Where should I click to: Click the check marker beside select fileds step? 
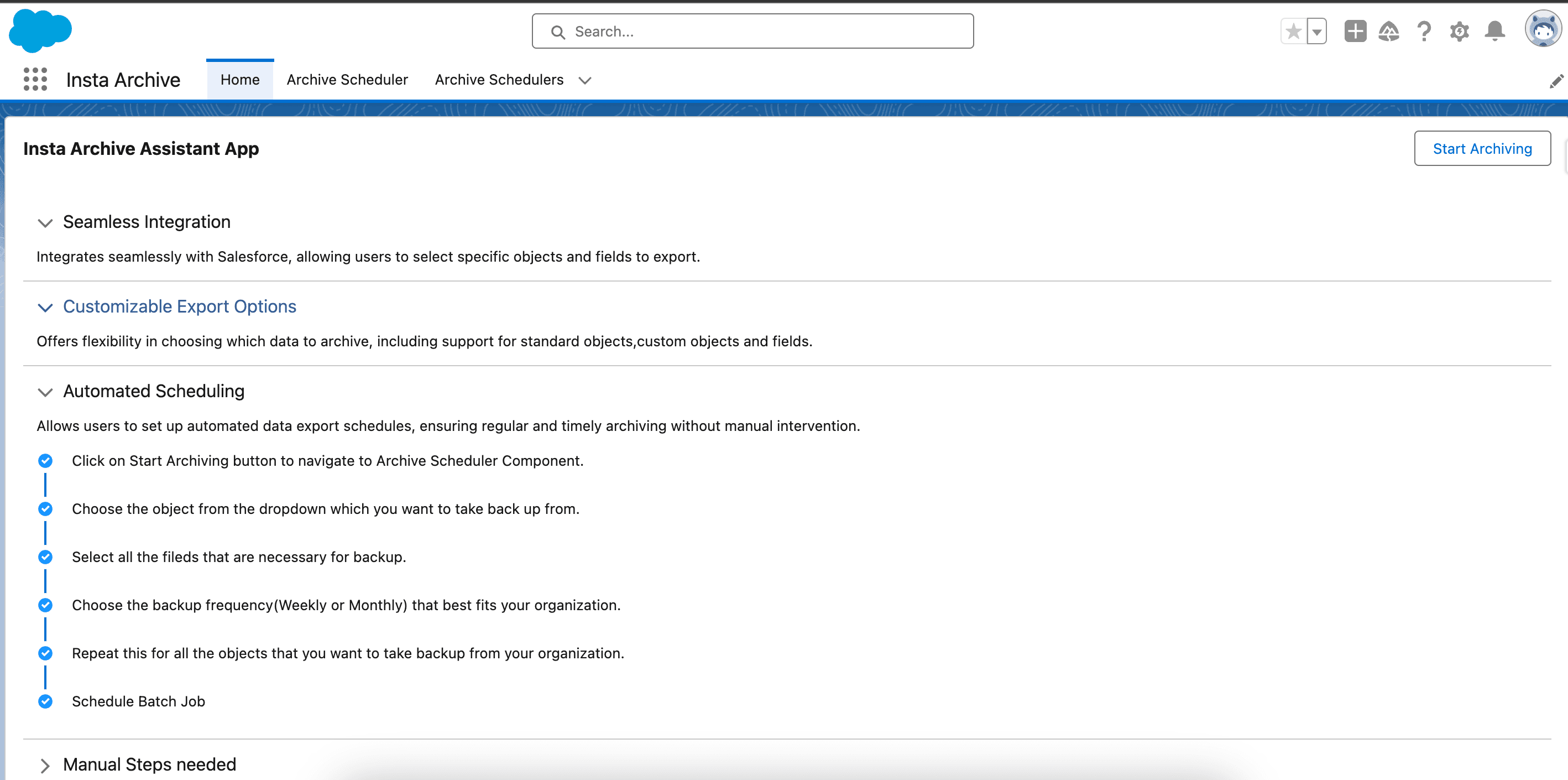(45, 557)
